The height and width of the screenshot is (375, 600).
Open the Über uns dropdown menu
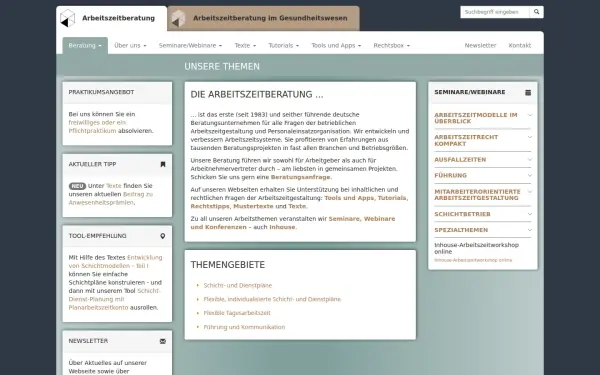click(x=130, y=46)
